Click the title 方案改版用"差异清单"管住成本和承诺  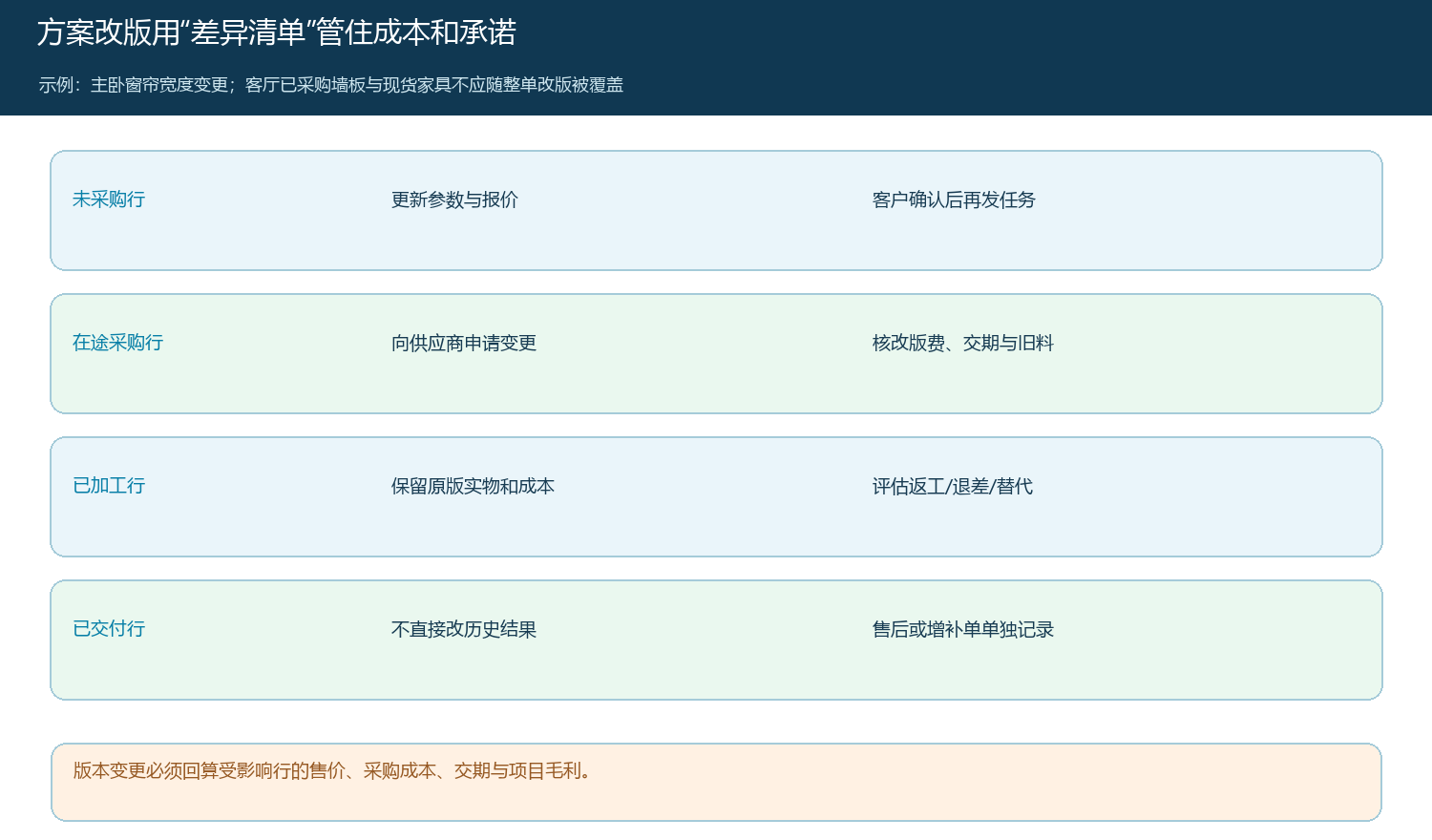(277, 32)
